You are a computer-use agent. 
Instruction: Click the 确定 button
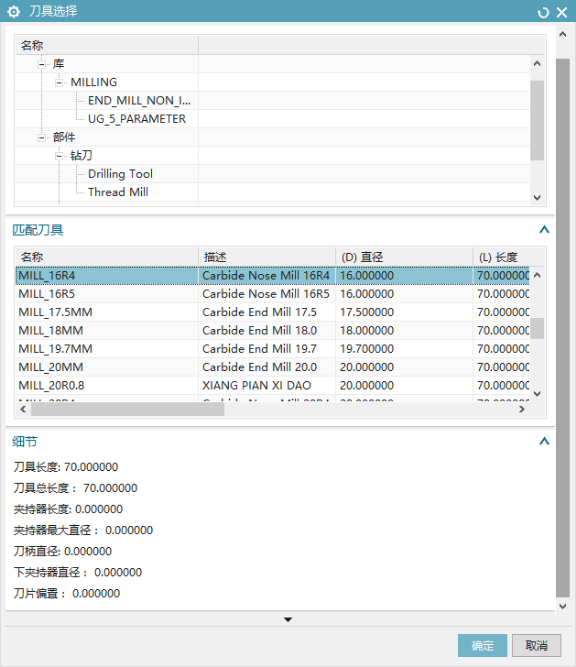click(x=482, y=646)
